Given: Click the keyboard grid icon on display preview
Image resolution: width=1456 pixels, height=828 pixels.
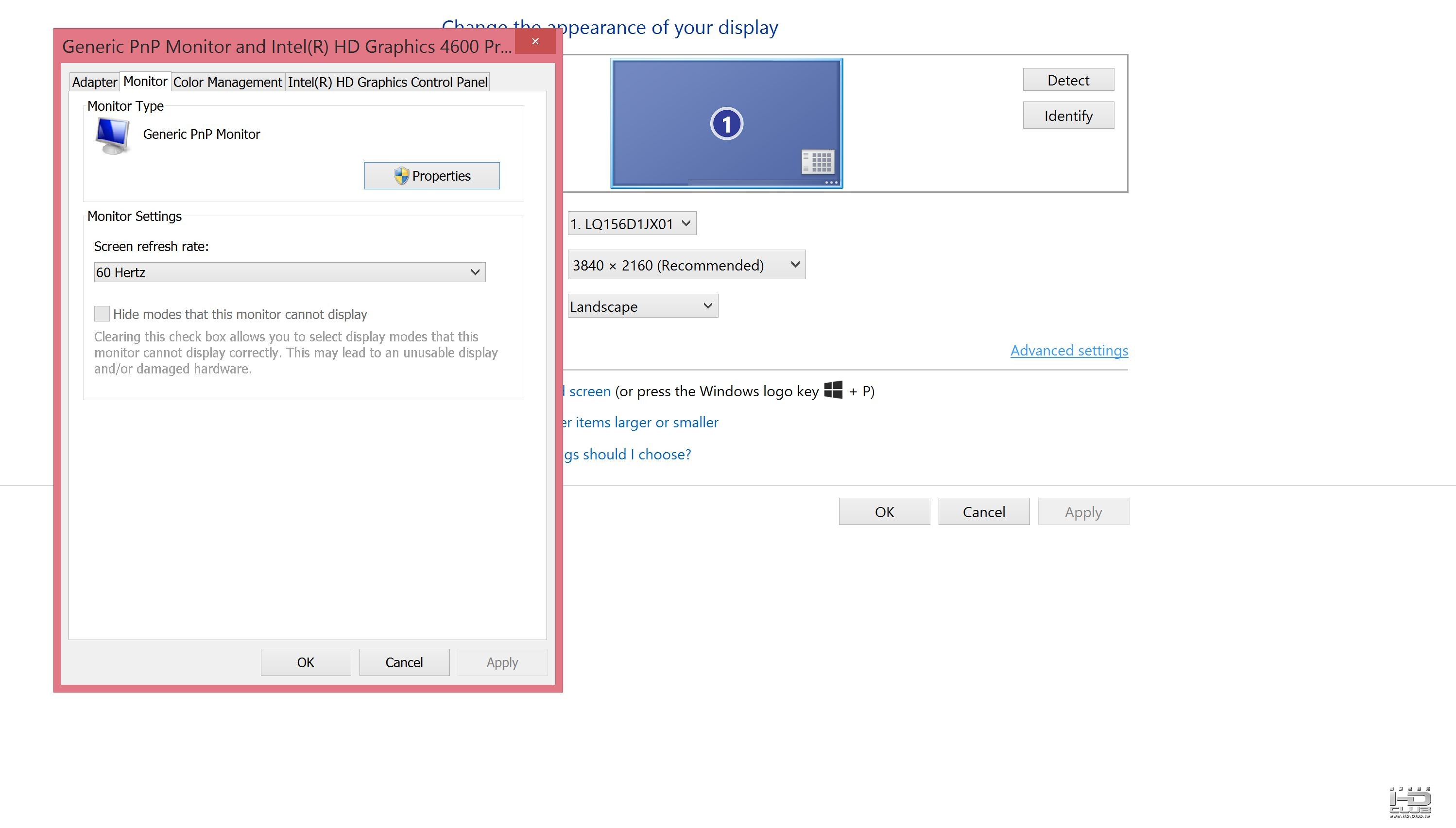Looking at the screenshot, I should point(817,162).
